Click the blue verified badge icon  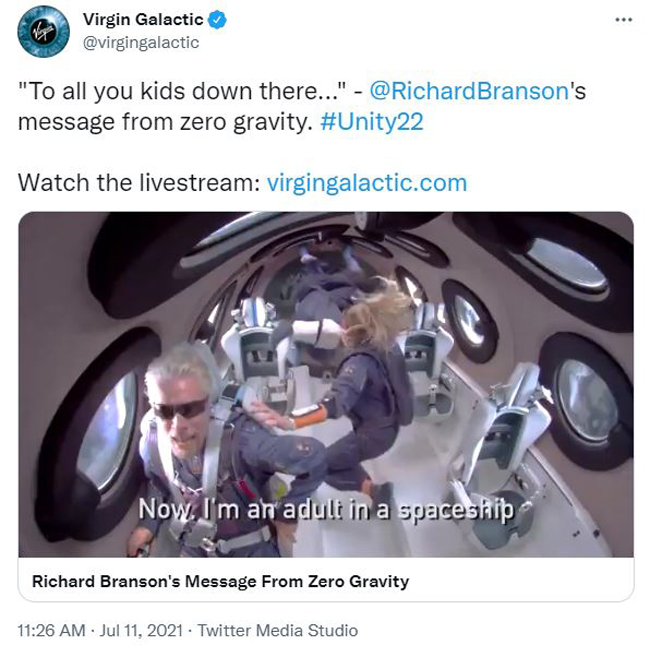click(217, 19)
